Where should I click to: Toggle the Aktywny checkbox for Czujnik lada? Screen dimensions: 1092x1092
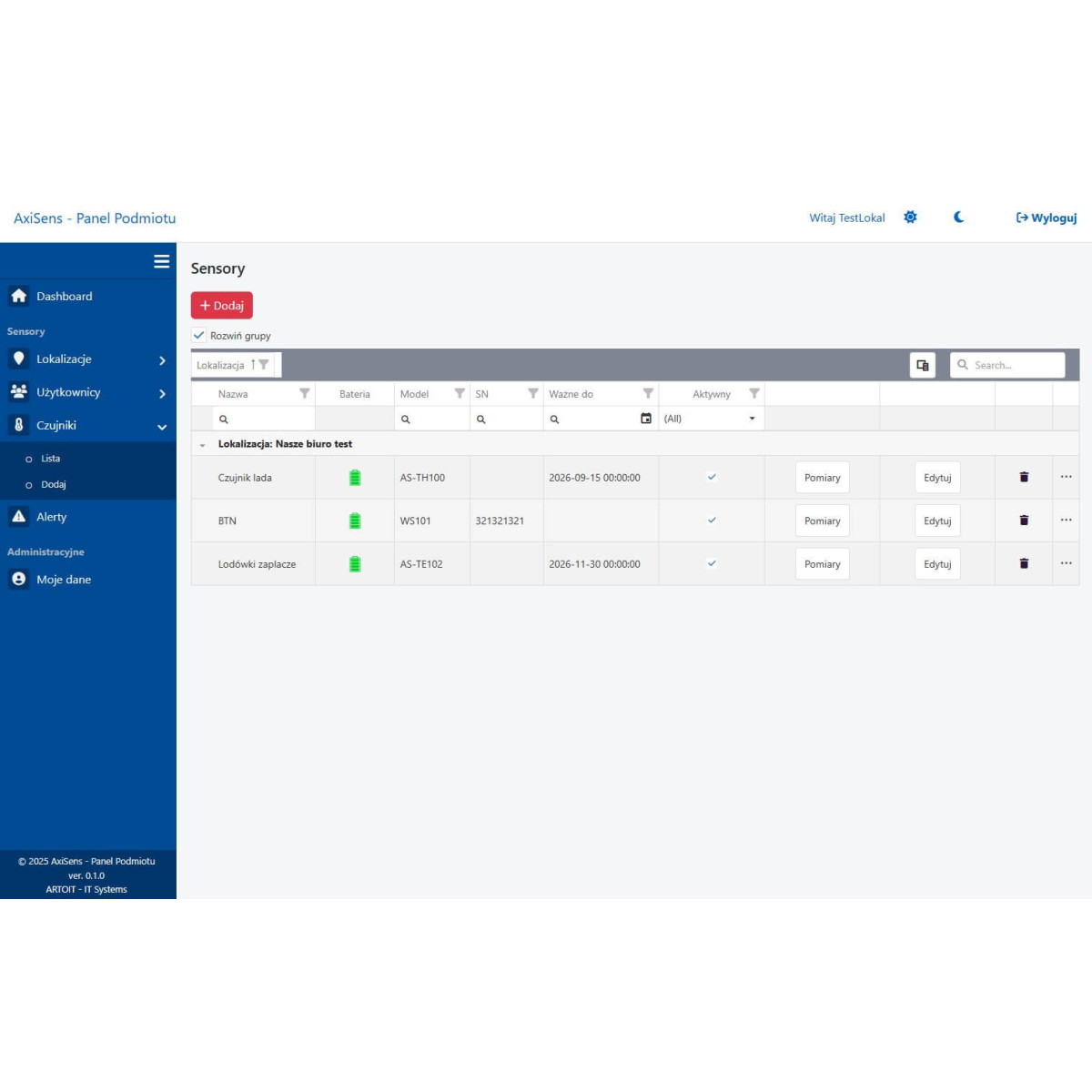coord(712,477)
